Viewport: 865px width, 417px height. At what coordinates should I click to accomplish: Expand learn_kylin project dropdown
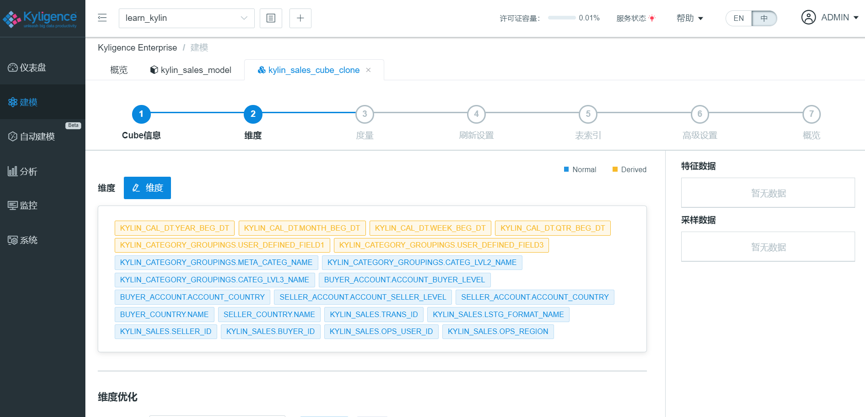coord(186,18)
